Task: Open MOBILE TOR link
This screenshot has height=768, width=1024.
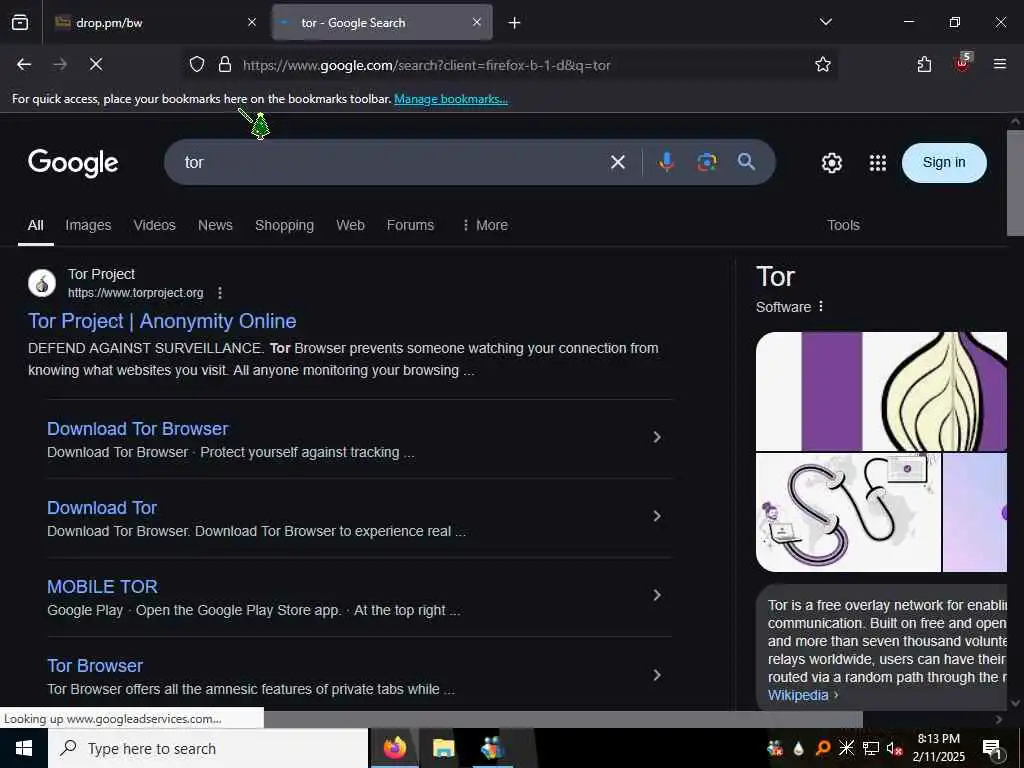Action: click(x=103, y=586)
